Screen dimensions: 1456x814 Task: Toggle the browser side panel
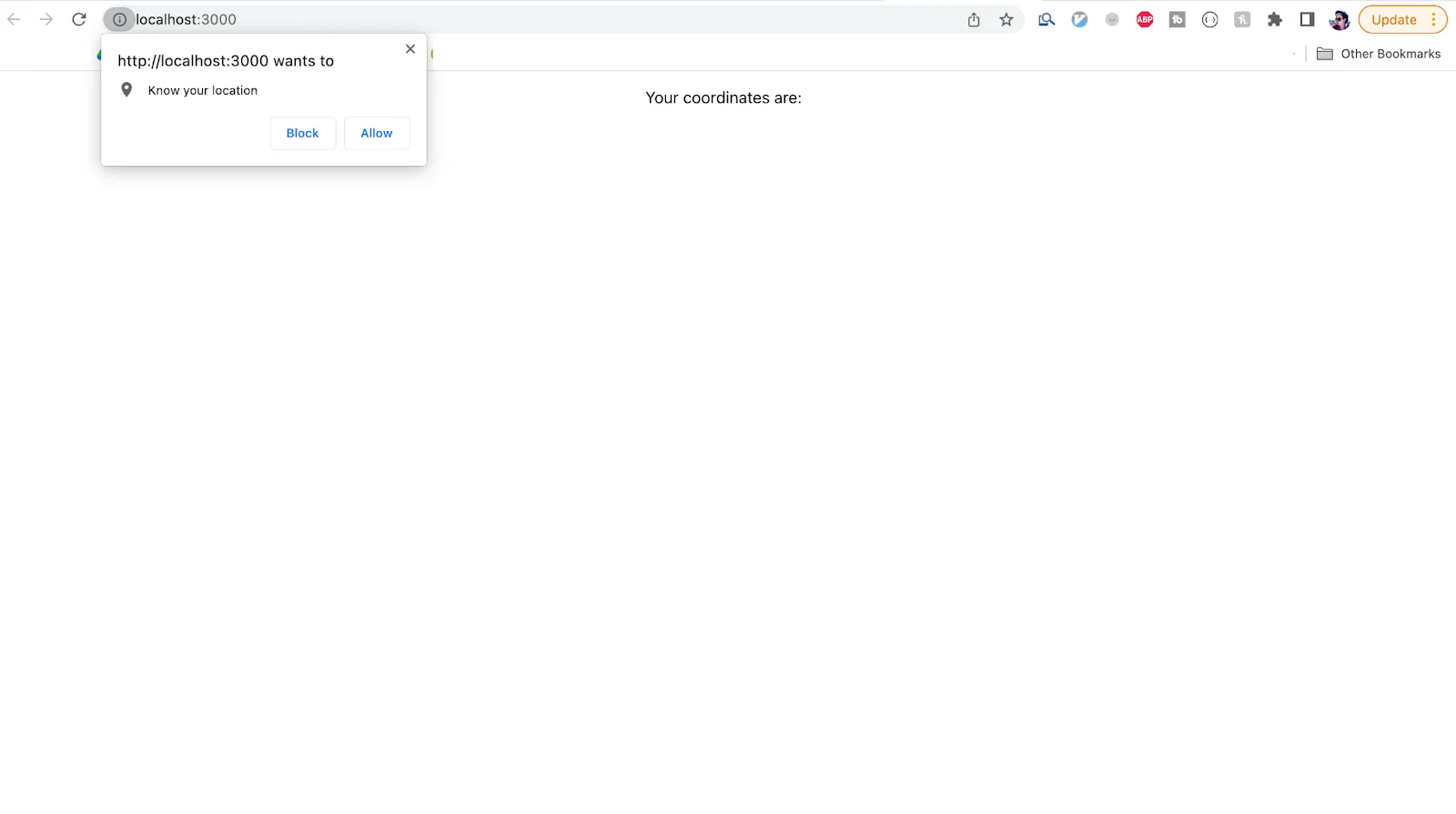[1307, 19]
